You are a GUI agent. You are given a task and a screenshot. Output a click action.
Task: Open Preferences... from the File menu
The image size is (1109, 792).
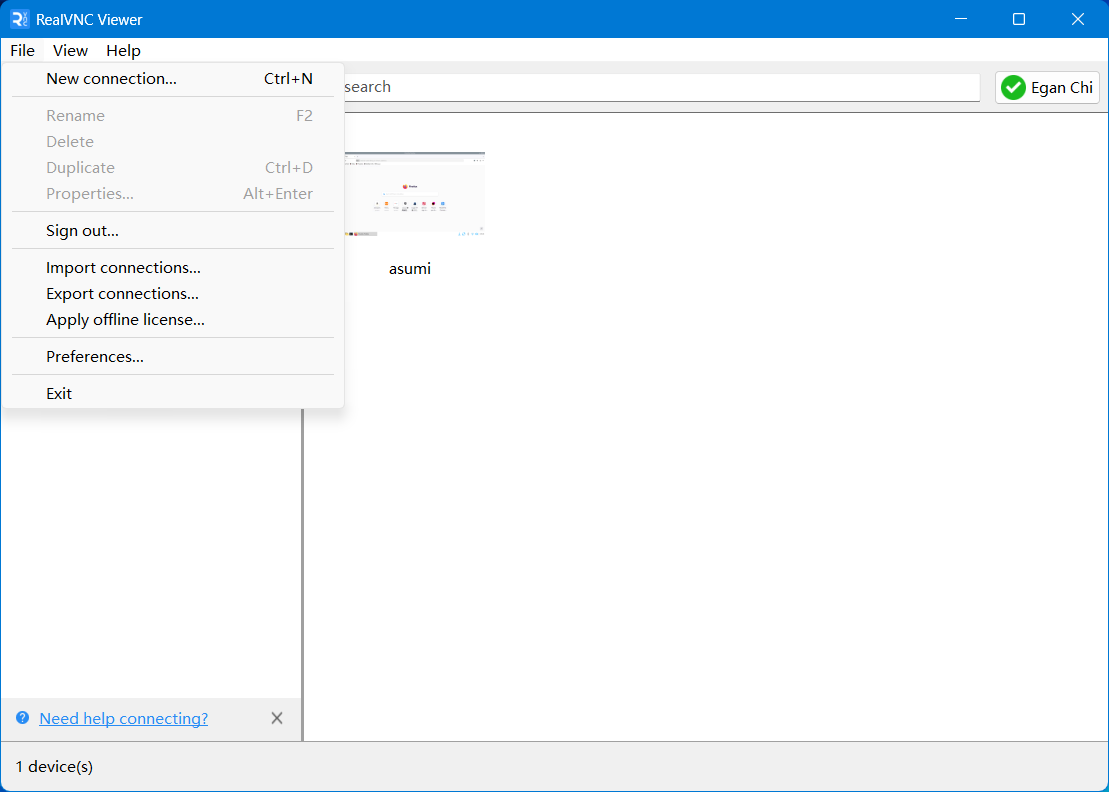pos(95,357)
